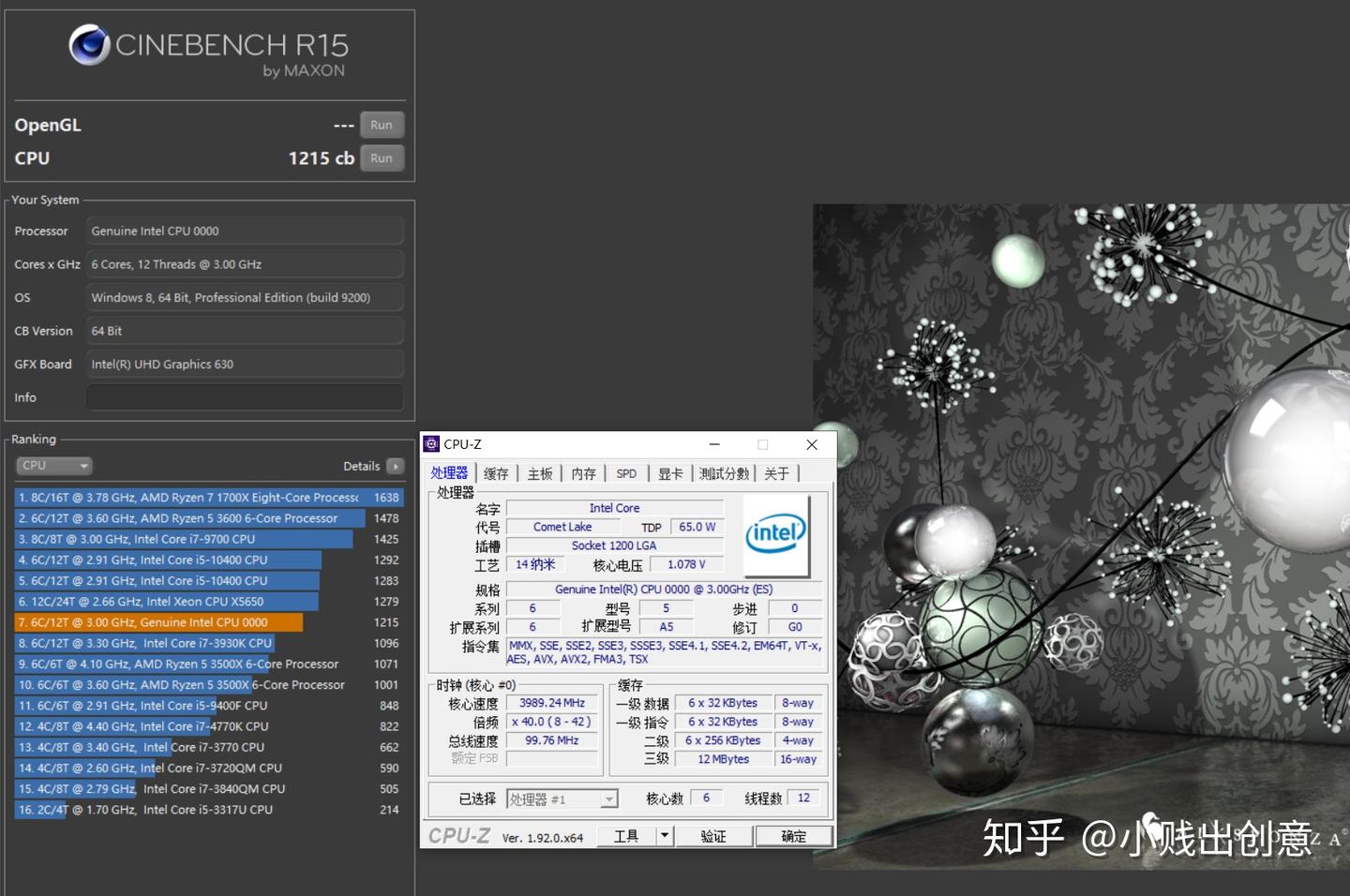Run the CPU benchmark in Cinebench
The width and height of the screenshot is (1350, 896).
(382, 158)
